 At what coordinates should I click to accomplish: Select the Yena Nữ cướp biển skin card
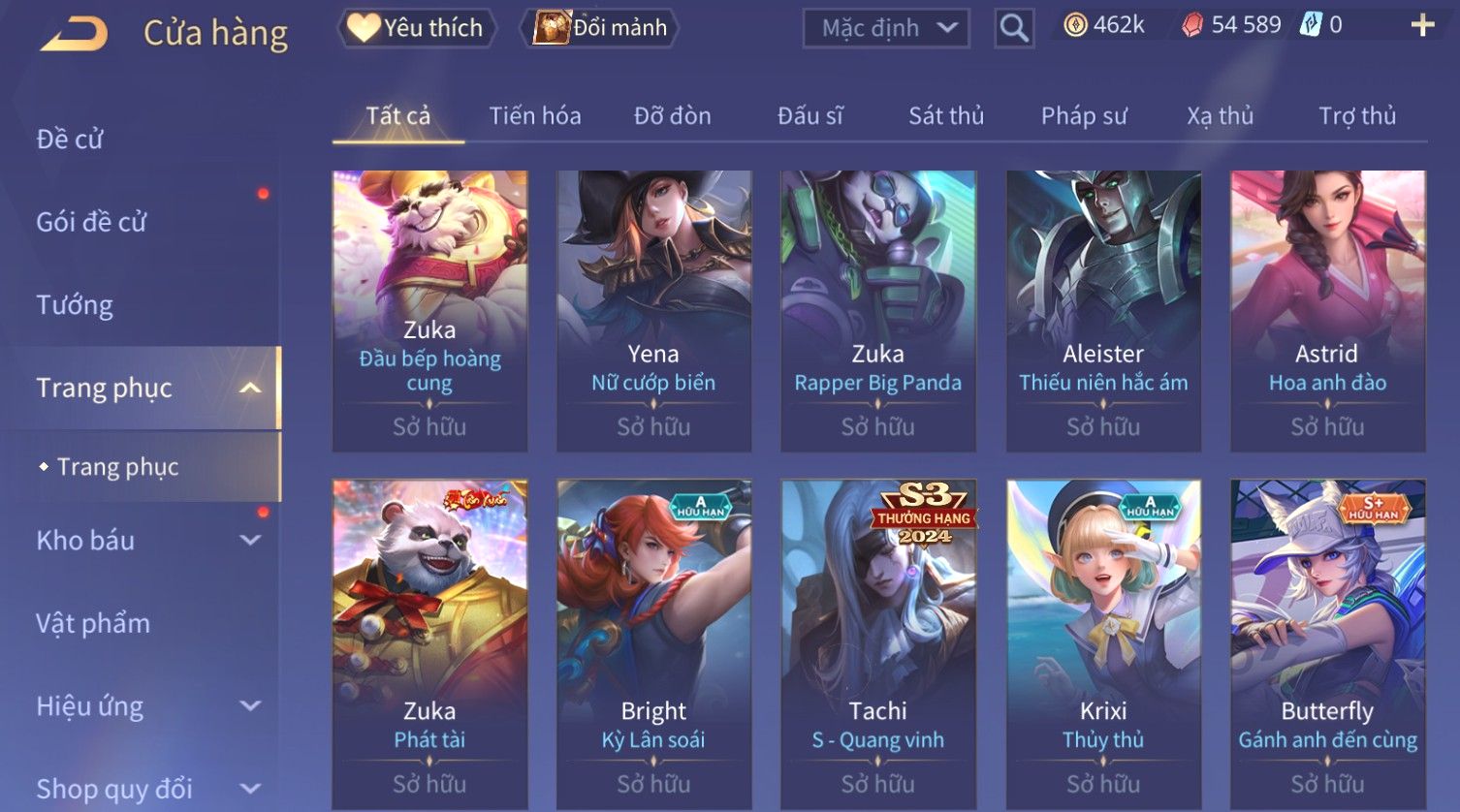coord(653,311)
